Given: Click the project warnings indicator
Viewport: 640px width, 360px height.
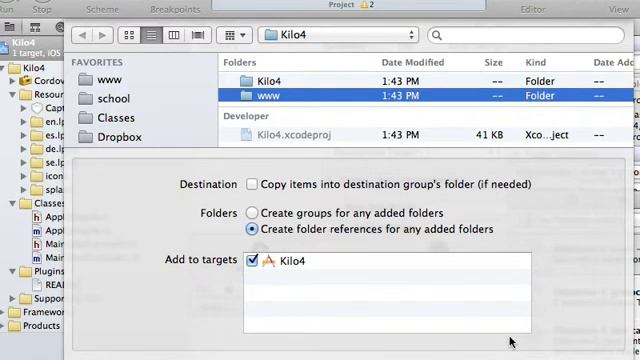Looking at the screenshot, I should tap(367, 4).
